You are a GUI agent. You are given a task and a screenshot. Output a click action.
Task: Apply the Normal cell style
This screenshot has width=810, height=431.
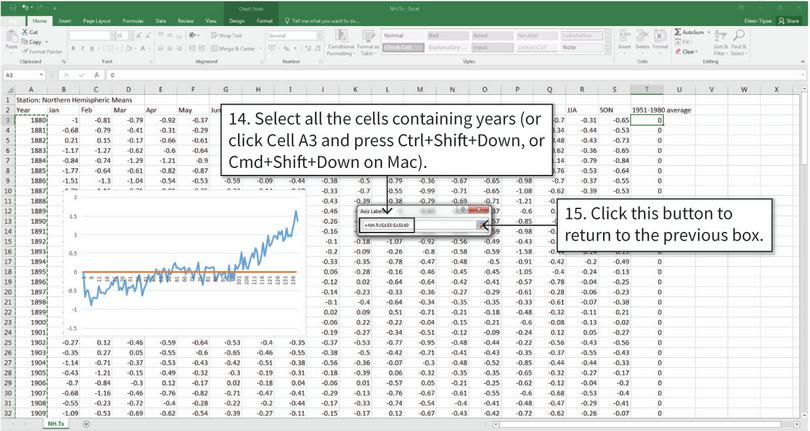coord(403,36)
